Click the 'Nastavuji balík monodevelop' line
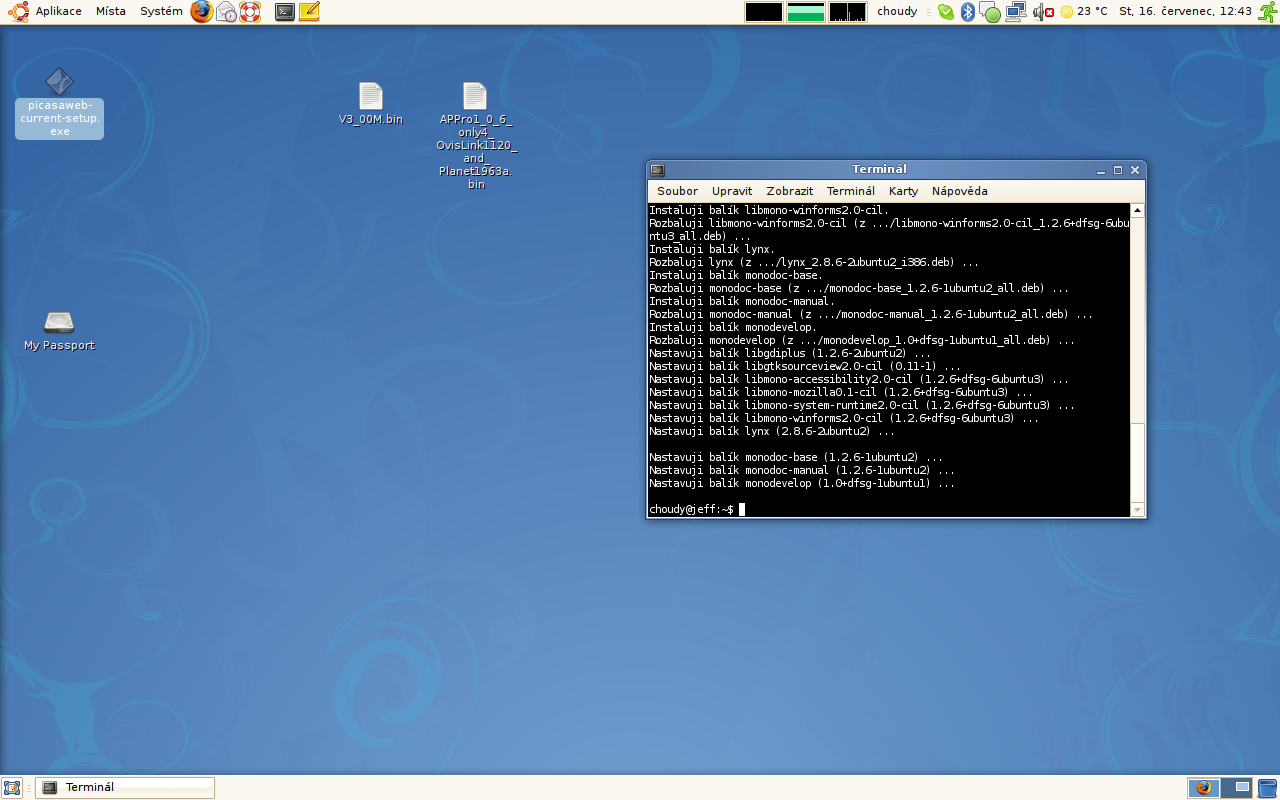The image size is (1280, 800). [x=802, y=484]
